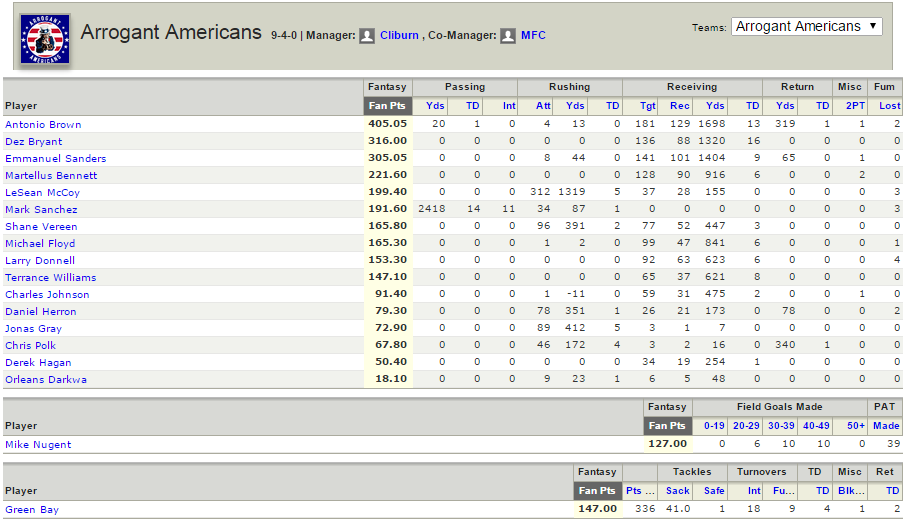Sort defense by Ret TD column
908x524 pixels.
(x=892, y=490)
